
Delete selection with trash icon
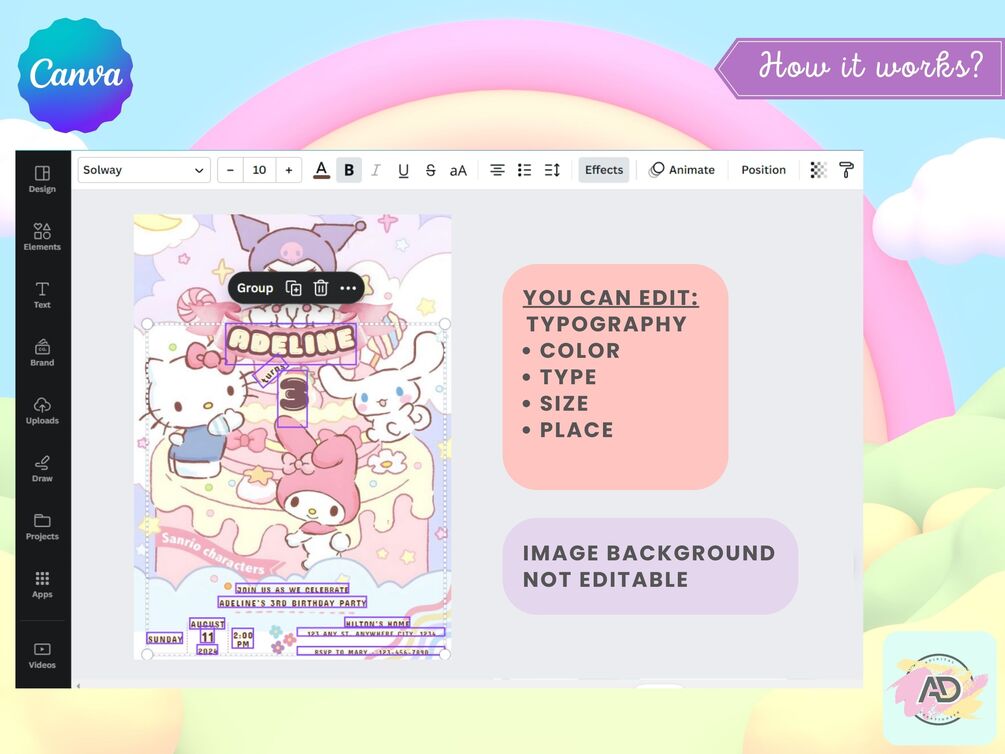(x=321, y=288)
